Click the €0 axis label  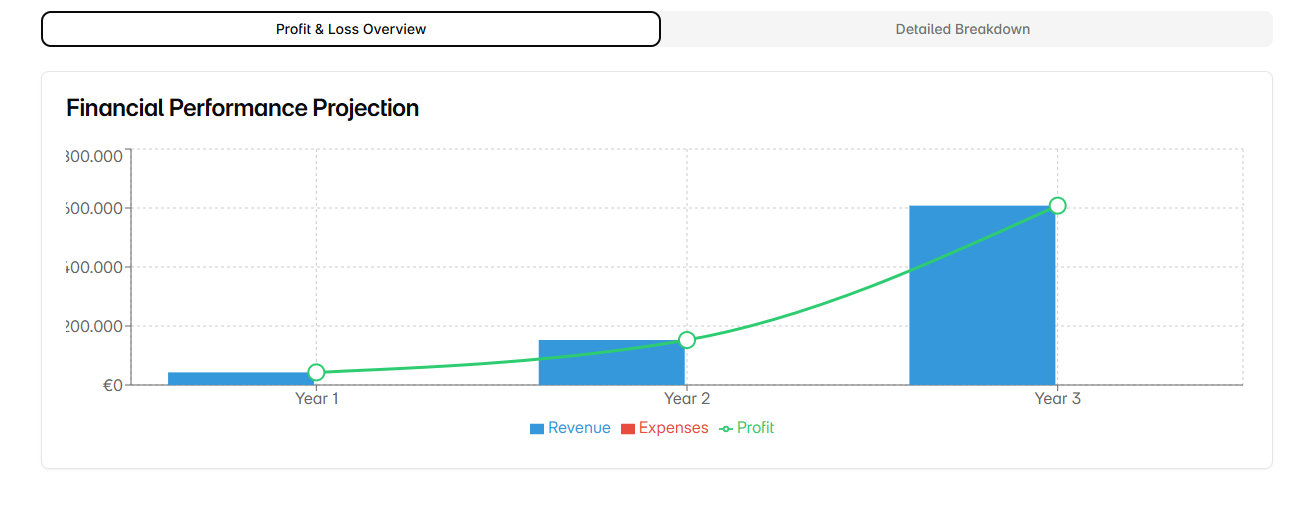(113, 385)
